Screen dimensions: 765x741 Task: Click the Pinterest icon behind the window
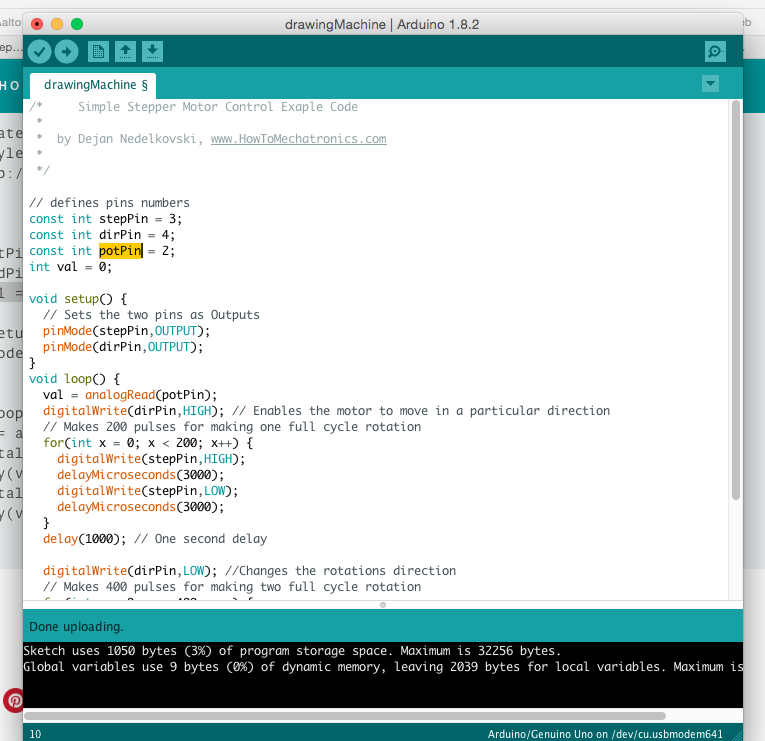pyautogui.click(x=14, y=701)
